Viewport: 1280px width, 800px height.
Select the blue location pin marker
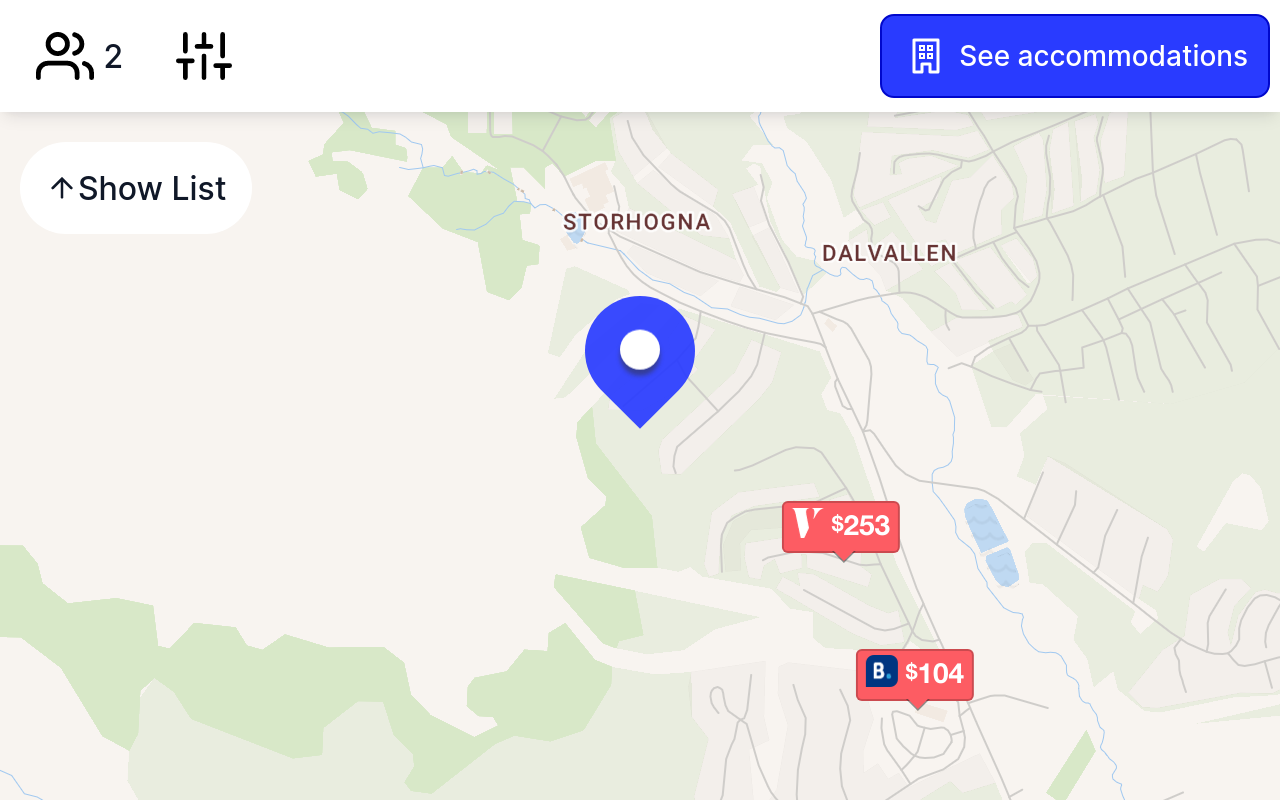[x=640, y=361]
